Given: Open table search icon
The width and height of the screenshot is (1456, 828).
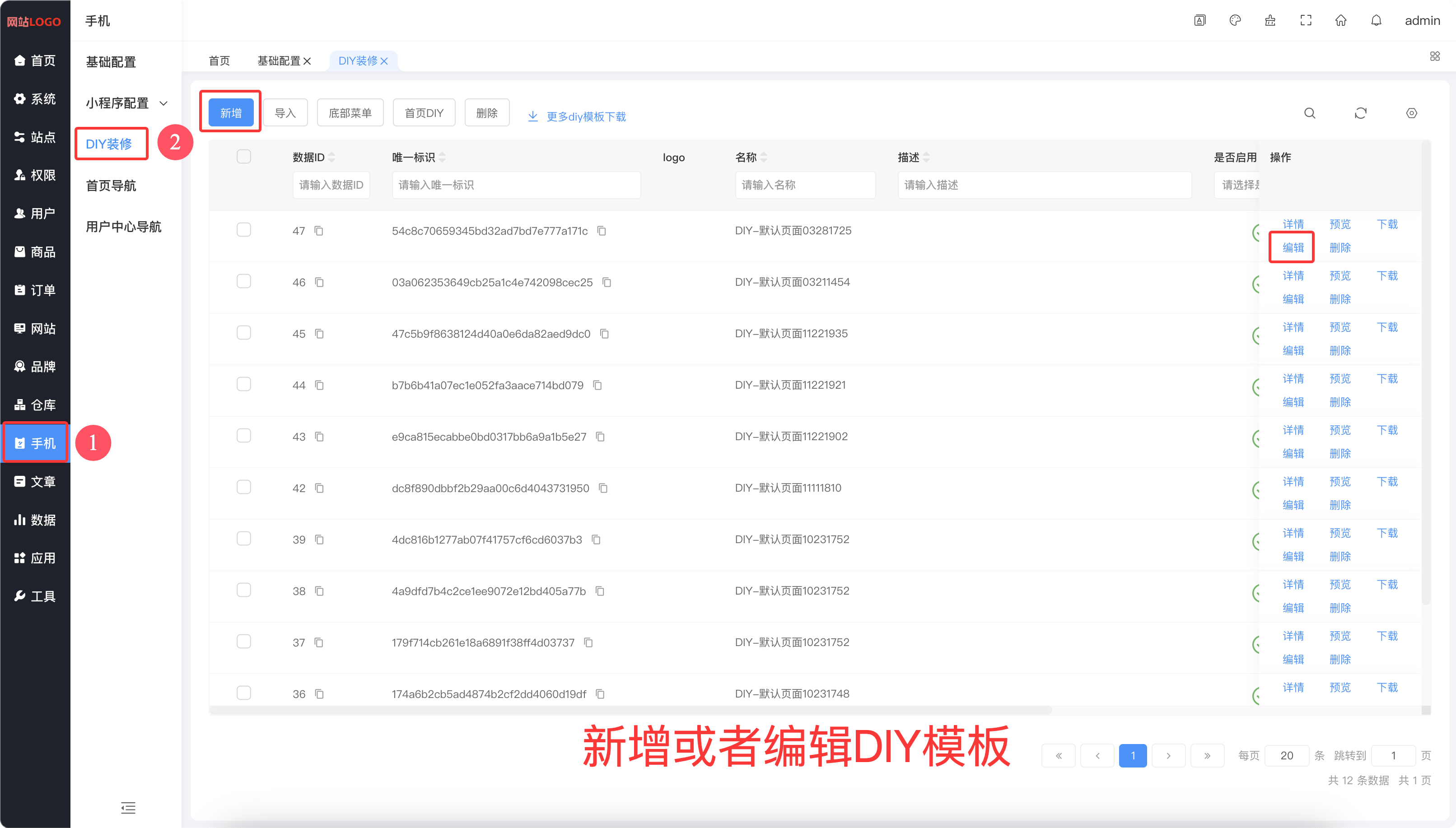Looking at the screenshot, I should (x=1309, y=113).
